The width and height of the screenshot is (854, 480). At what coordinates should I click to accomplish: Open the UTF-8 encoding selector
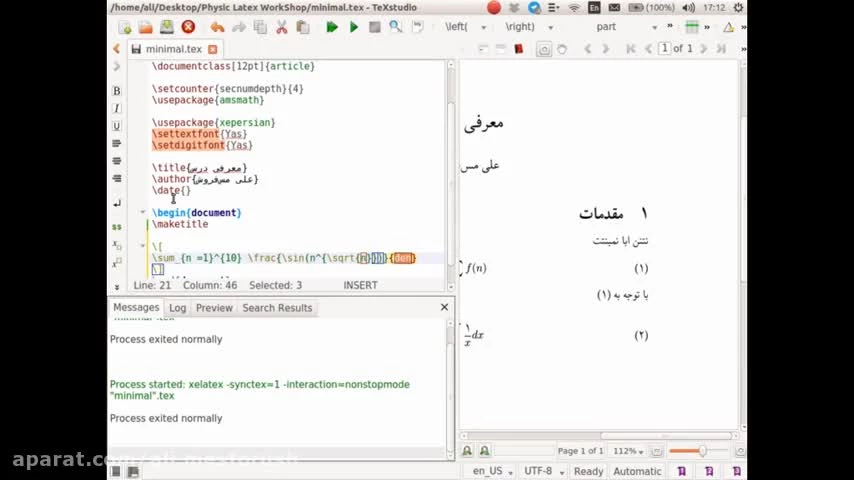(x=543, y=471)
